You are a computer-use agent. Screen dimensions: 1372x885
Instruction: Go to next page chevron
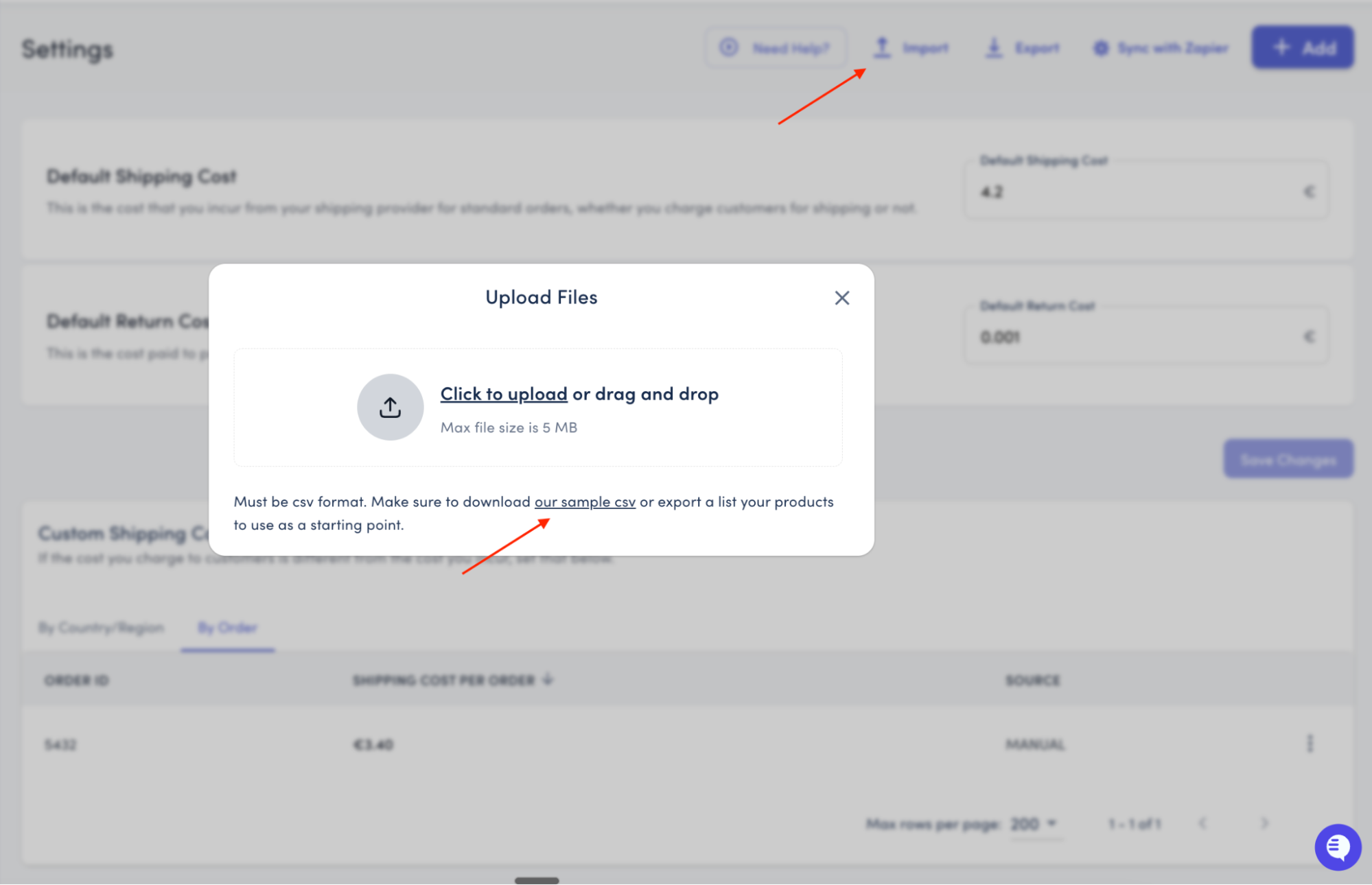1264,823
